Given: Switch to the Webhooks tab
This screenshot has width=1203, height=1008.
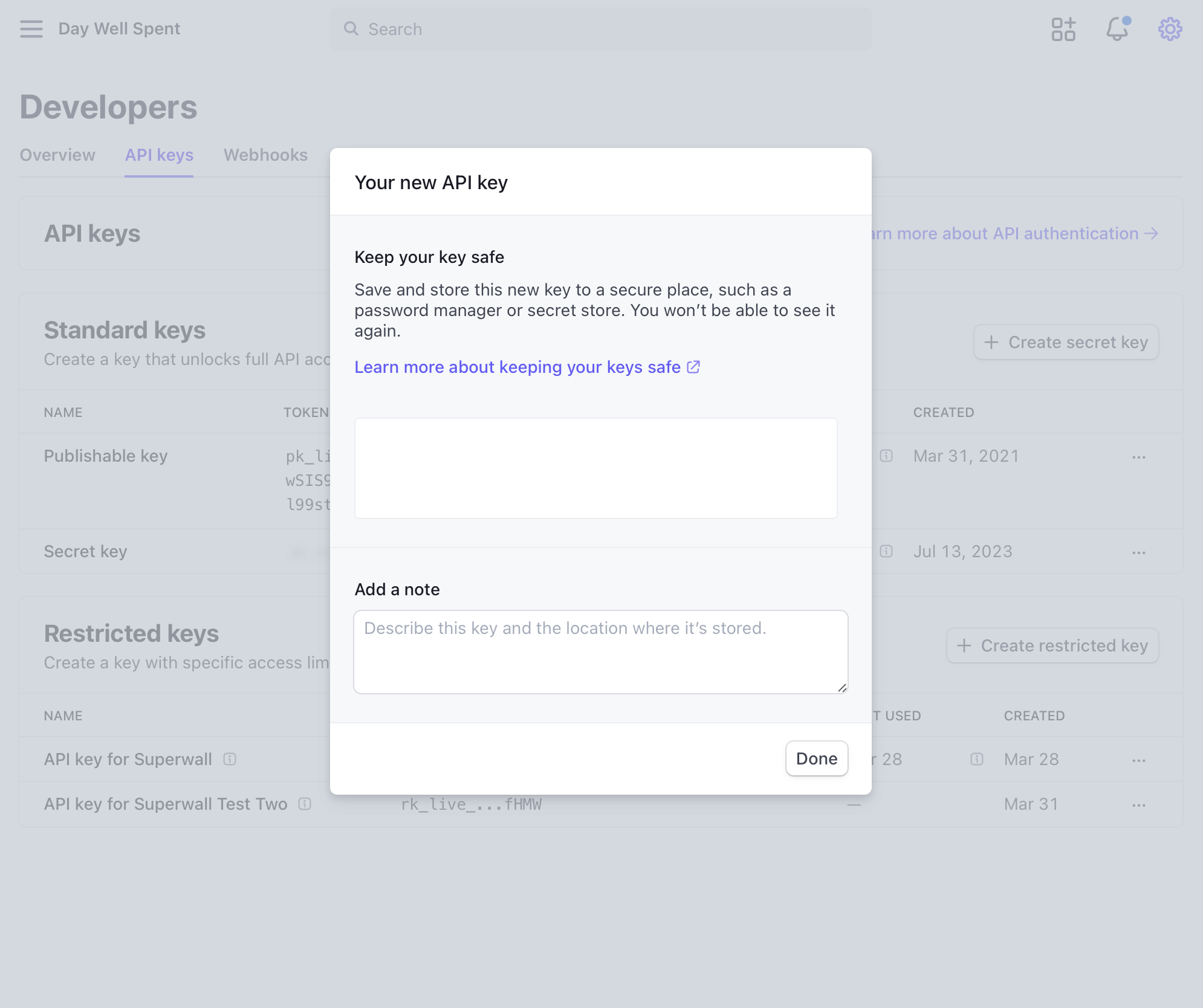Looking at the screenshot, I should click(x=265, y=155).
